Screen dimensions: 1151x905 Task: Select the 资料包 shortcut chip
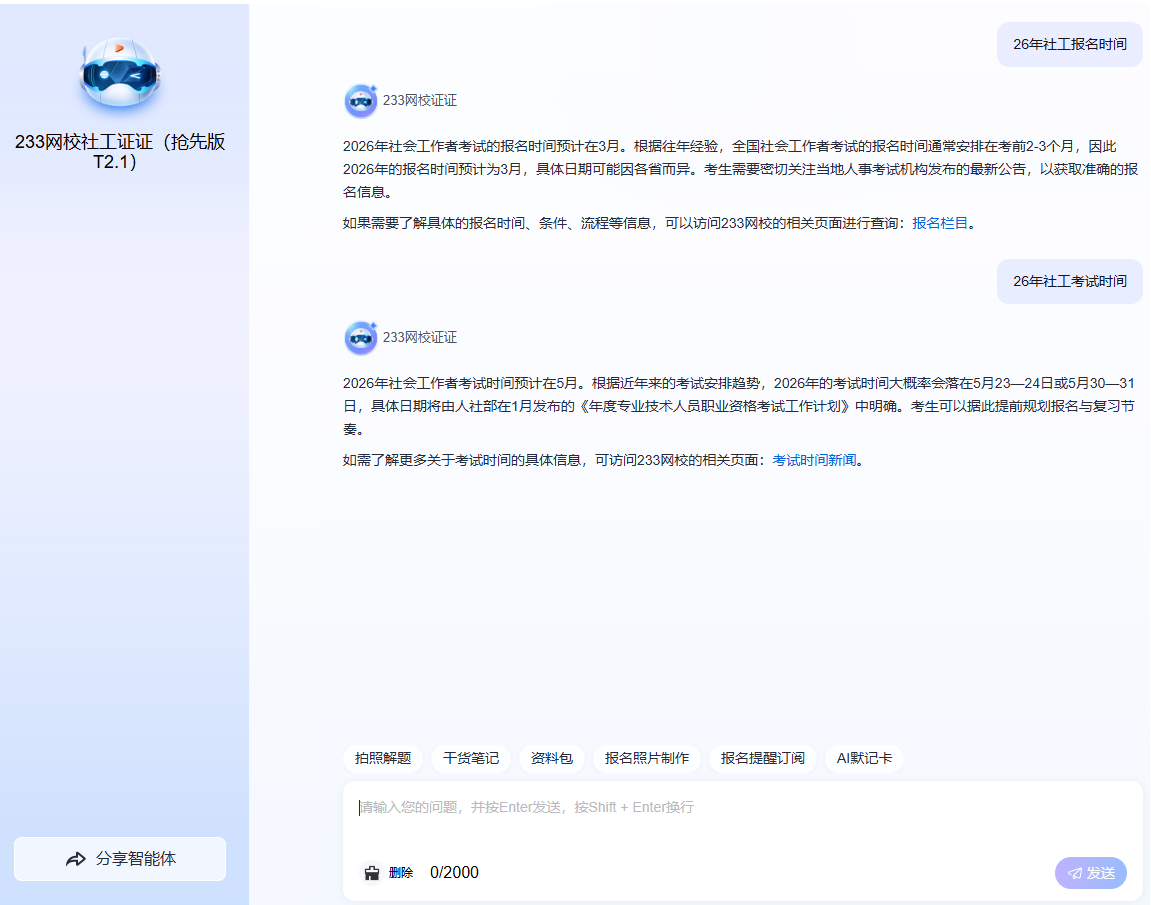[551, 758]
